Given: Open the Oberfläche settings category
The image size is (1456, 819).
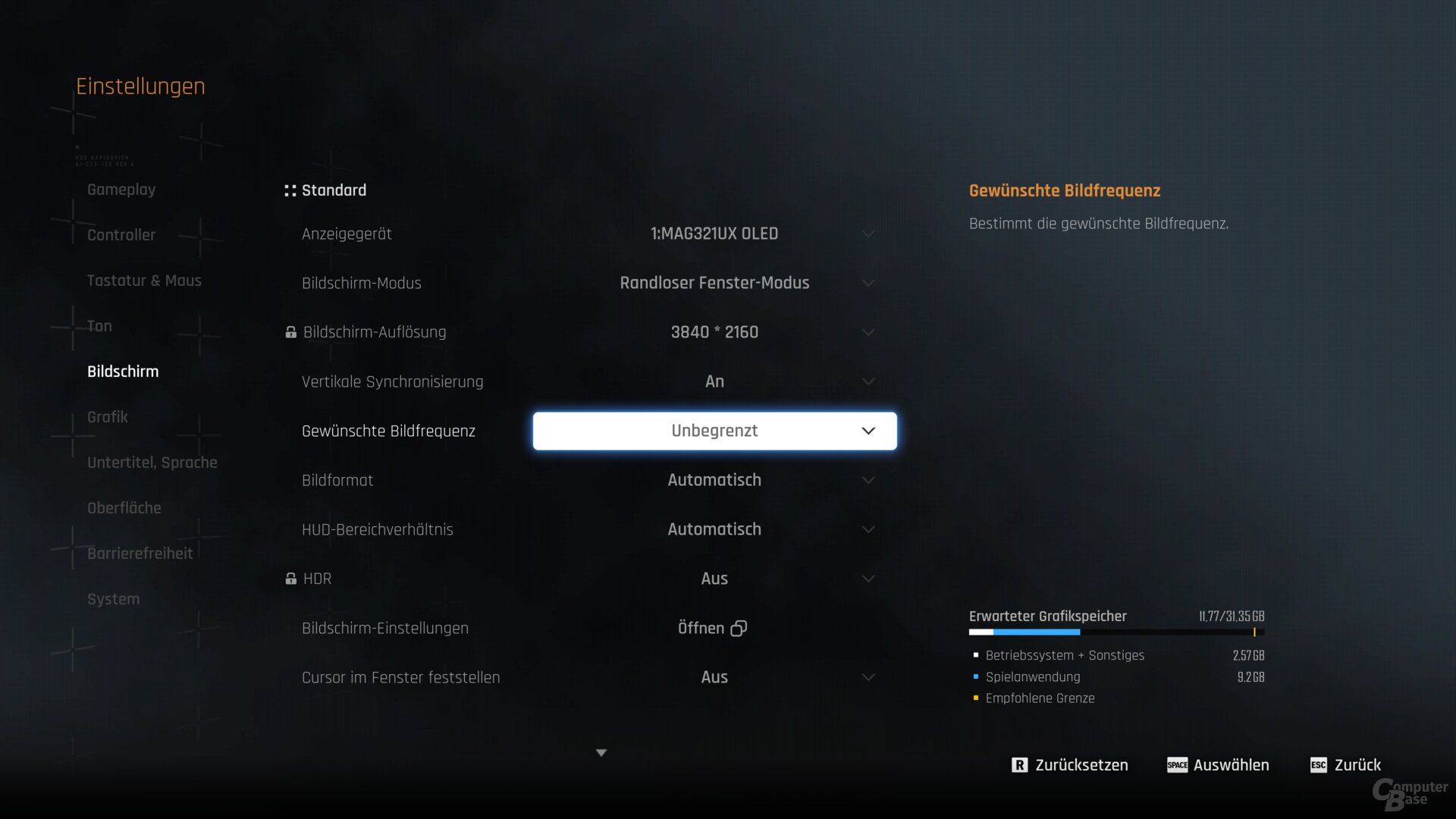Looking at the screenshot, I should tap(124, 508).
